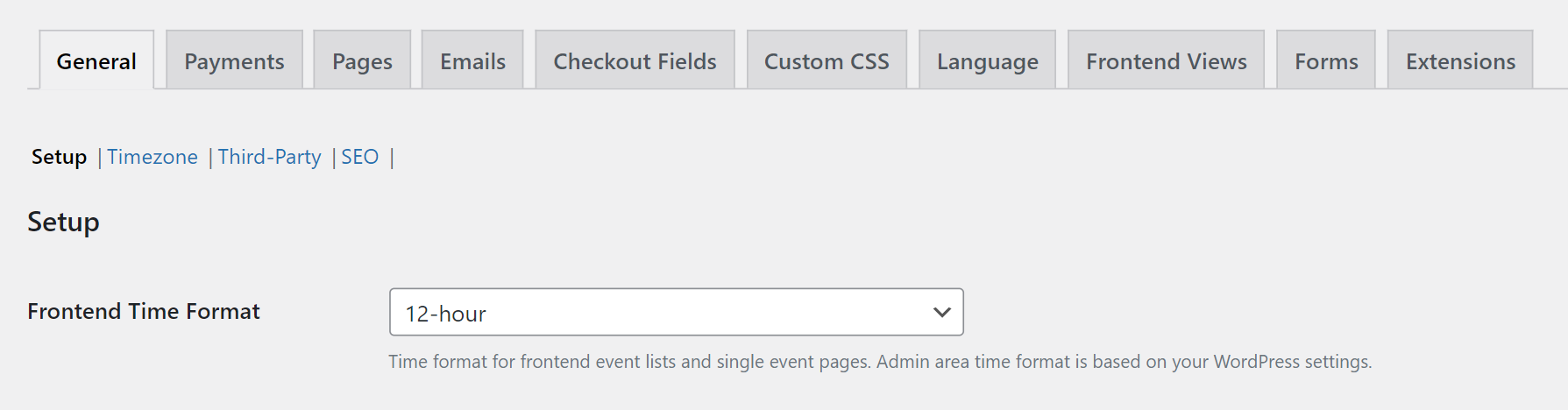
Task: Go to the SEO section link
Action: point(359,157)
